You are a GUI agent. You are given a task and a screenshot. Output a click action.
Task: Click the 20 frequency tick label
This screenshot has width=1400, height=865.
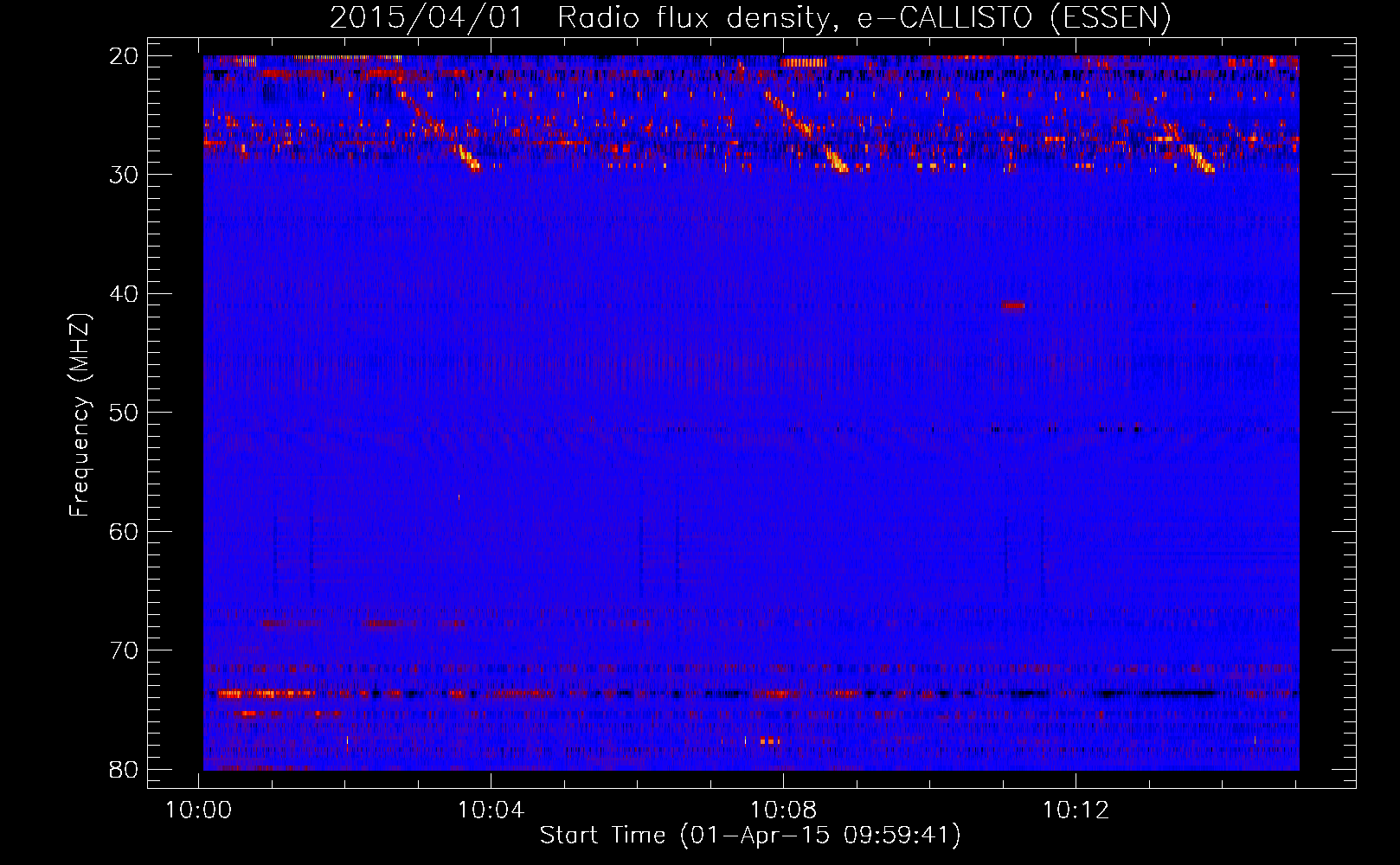(125, 56)
